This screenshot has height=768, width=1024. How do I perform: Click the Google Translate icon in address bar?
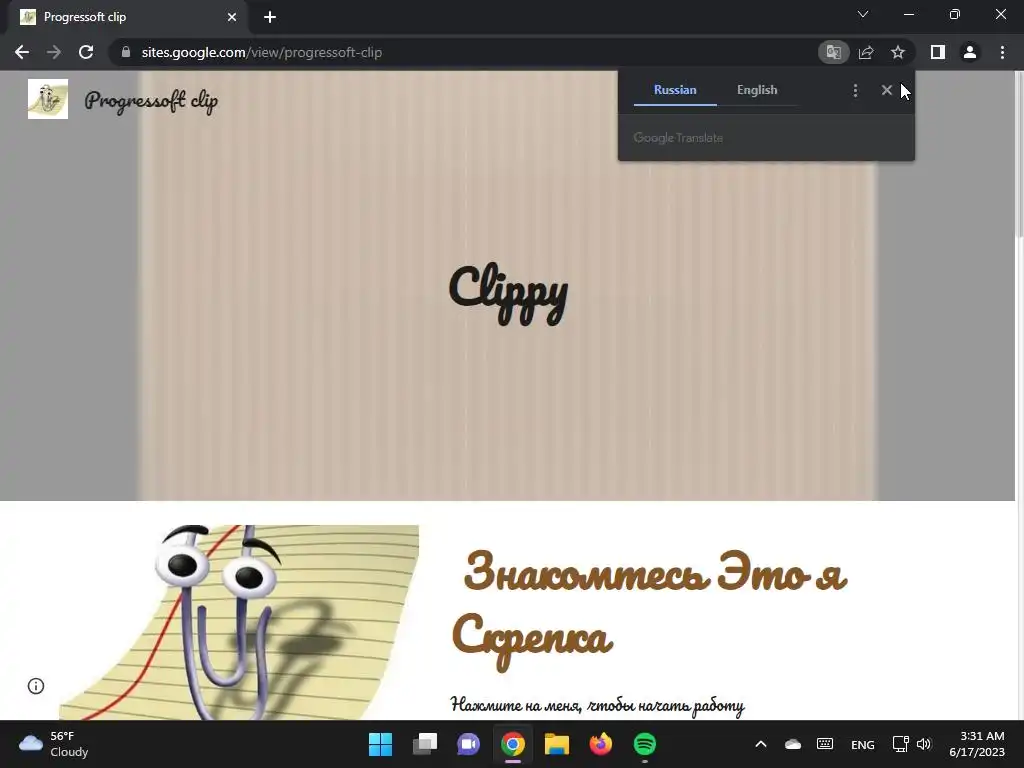[x=833, y=52]
